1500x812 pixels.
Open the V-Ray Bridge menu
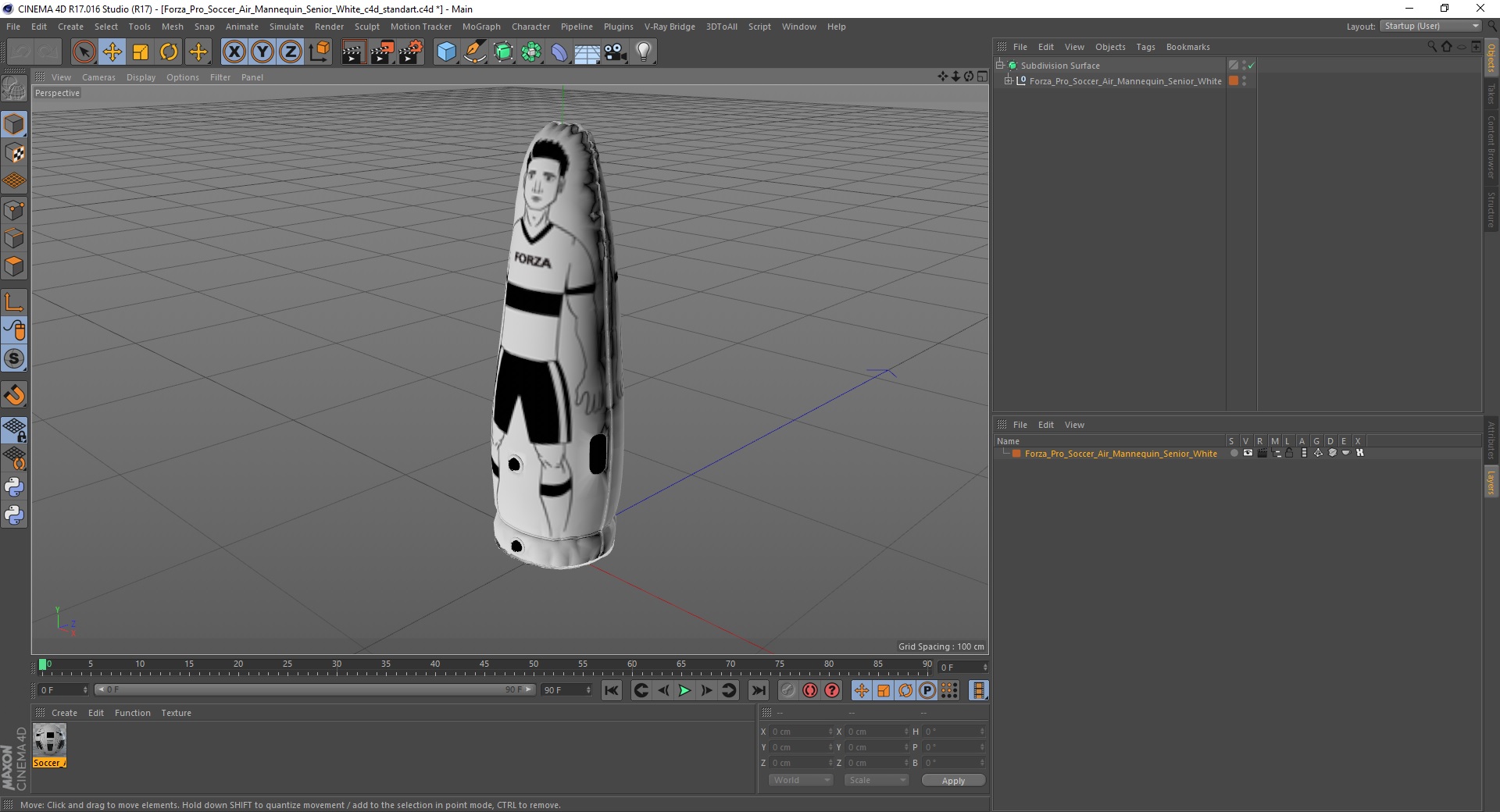point(670,27)
